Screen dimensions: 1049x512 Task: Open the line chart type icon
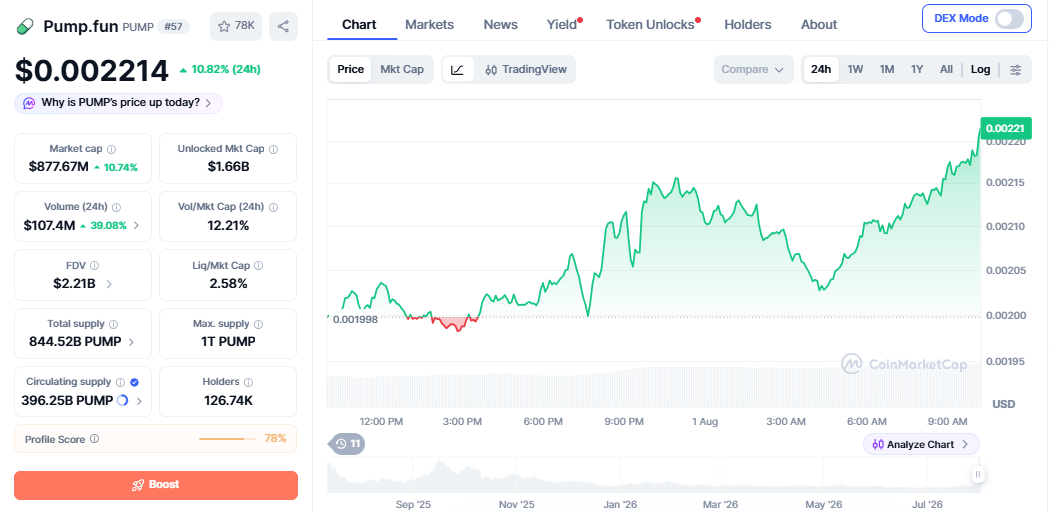pos(458,70)
